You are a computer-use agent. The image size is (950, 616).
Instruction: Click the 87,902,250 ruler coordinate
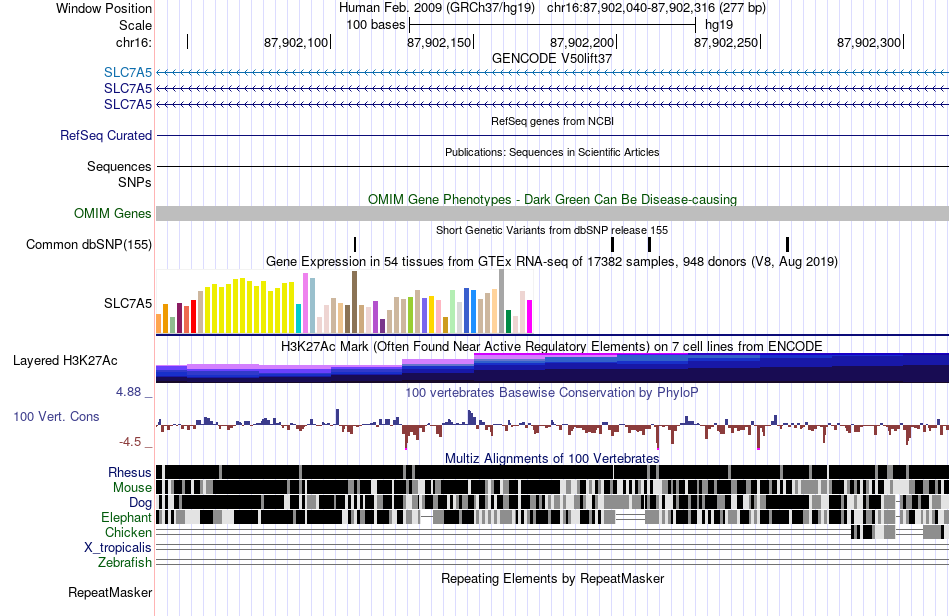(726, 42)
